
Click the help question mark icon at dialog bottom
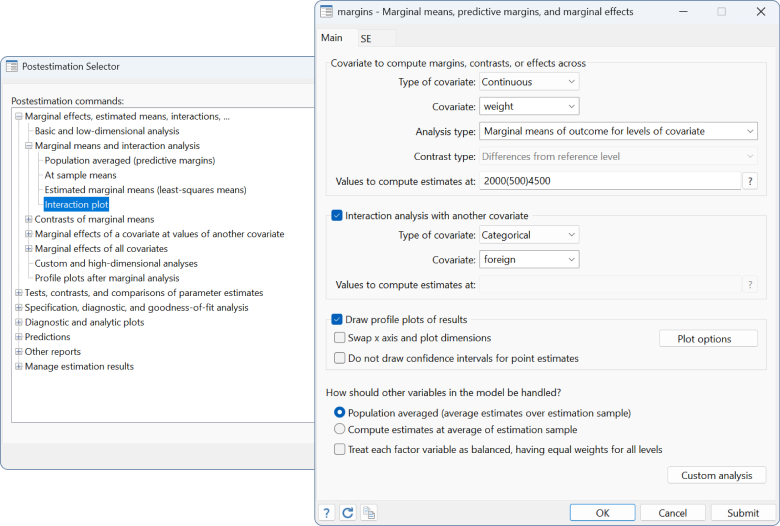327,512
